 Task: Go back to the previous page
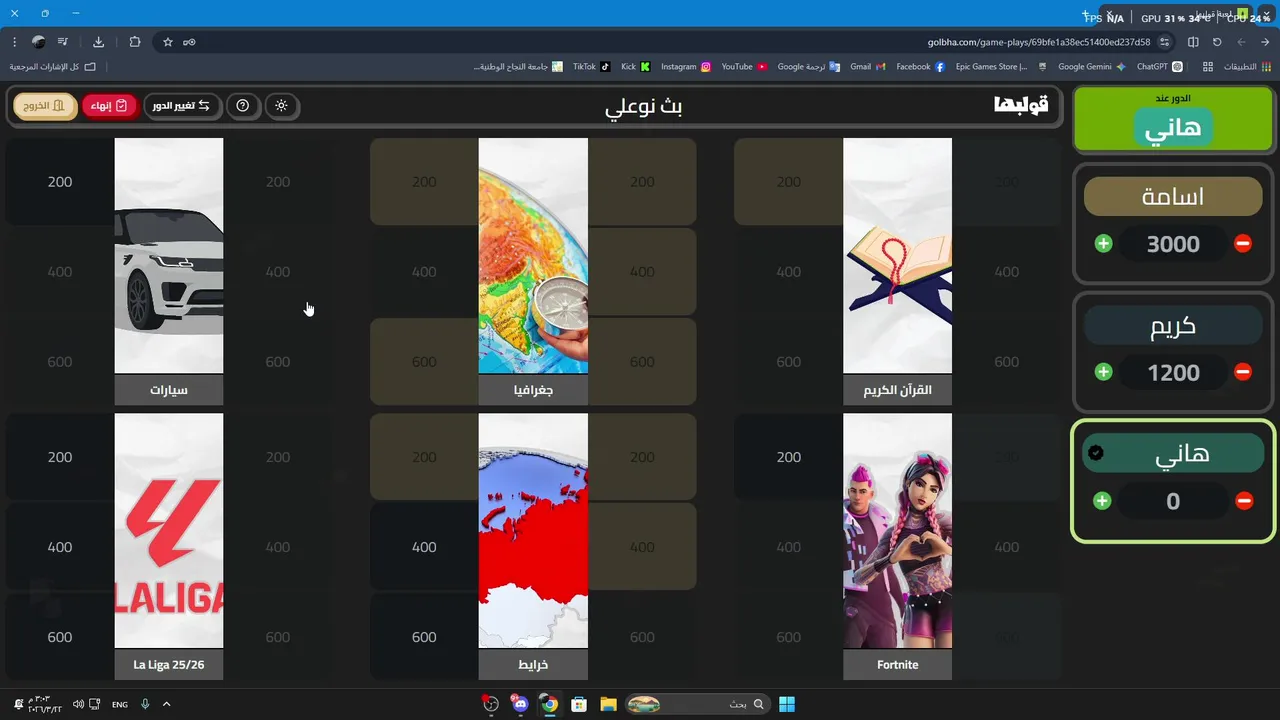1265,42
